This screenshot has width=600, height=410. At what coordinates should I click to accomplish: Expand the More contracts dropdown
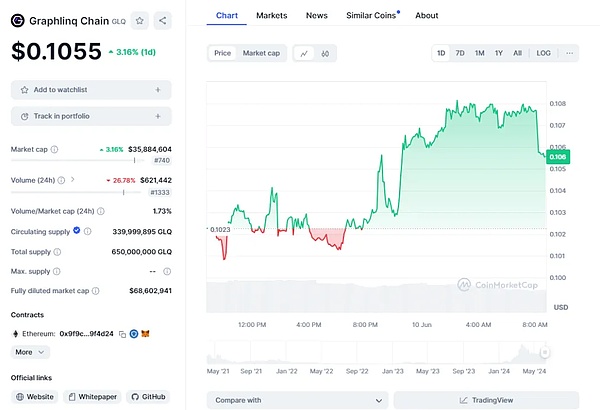[x=30, y=352]
